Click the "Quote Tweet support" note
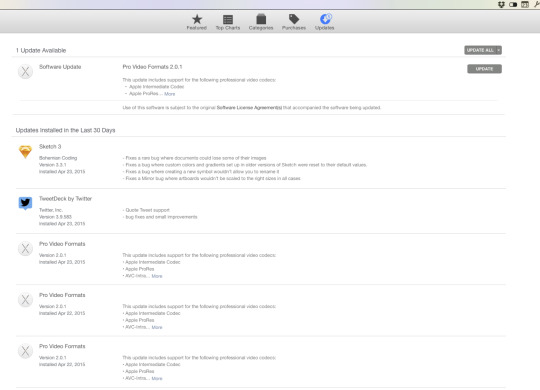The image size is (540, 390). (146, 210)
